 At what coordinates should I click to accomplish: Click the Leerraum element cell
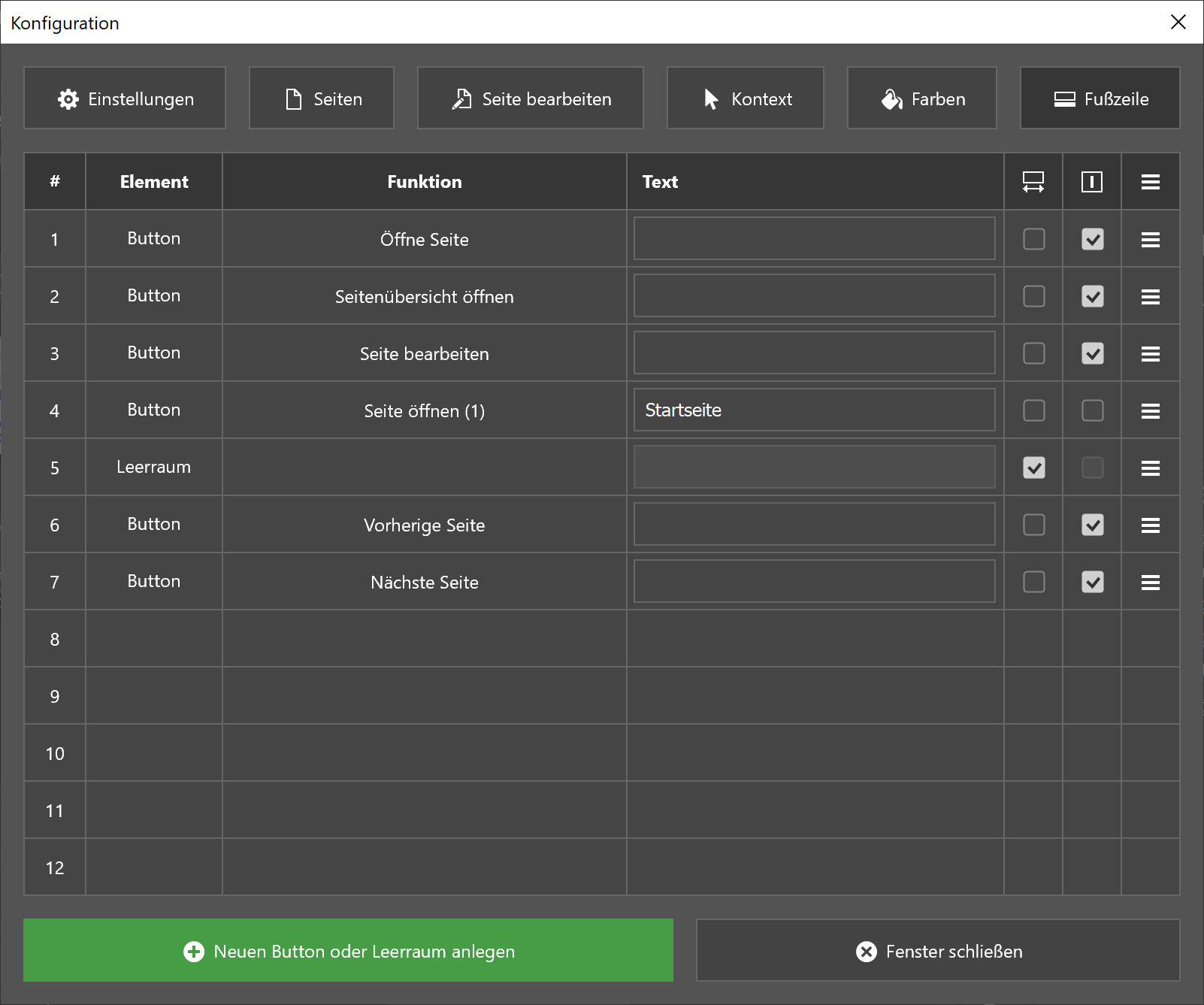pos(154,468)
